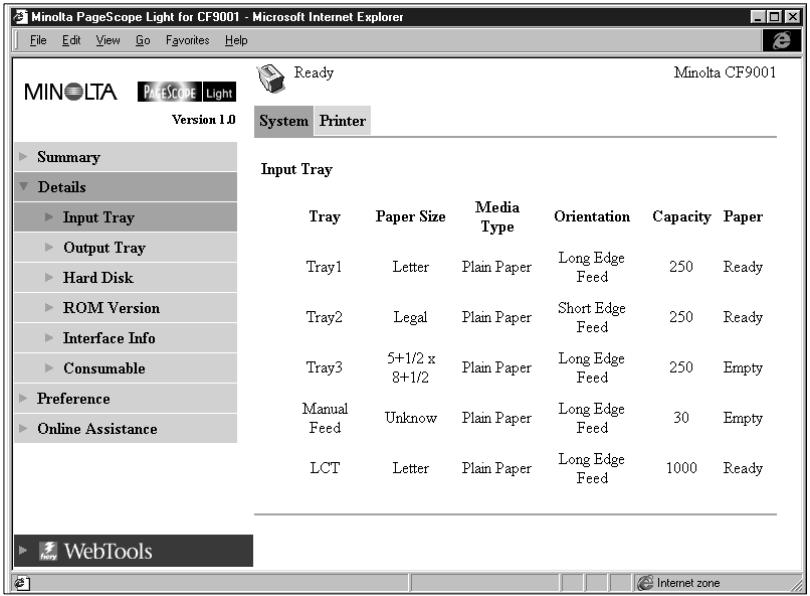Click the 1000 capacity value

click(681, 468)
